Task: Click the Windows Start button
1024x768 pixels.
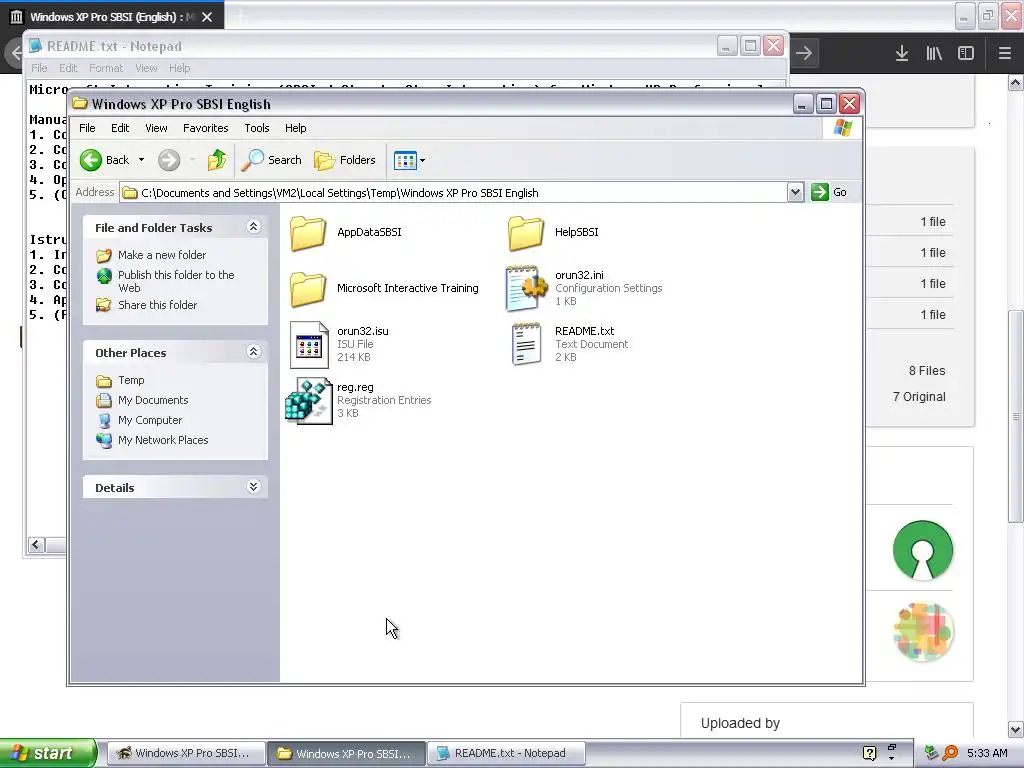Action: coord(48,753)
